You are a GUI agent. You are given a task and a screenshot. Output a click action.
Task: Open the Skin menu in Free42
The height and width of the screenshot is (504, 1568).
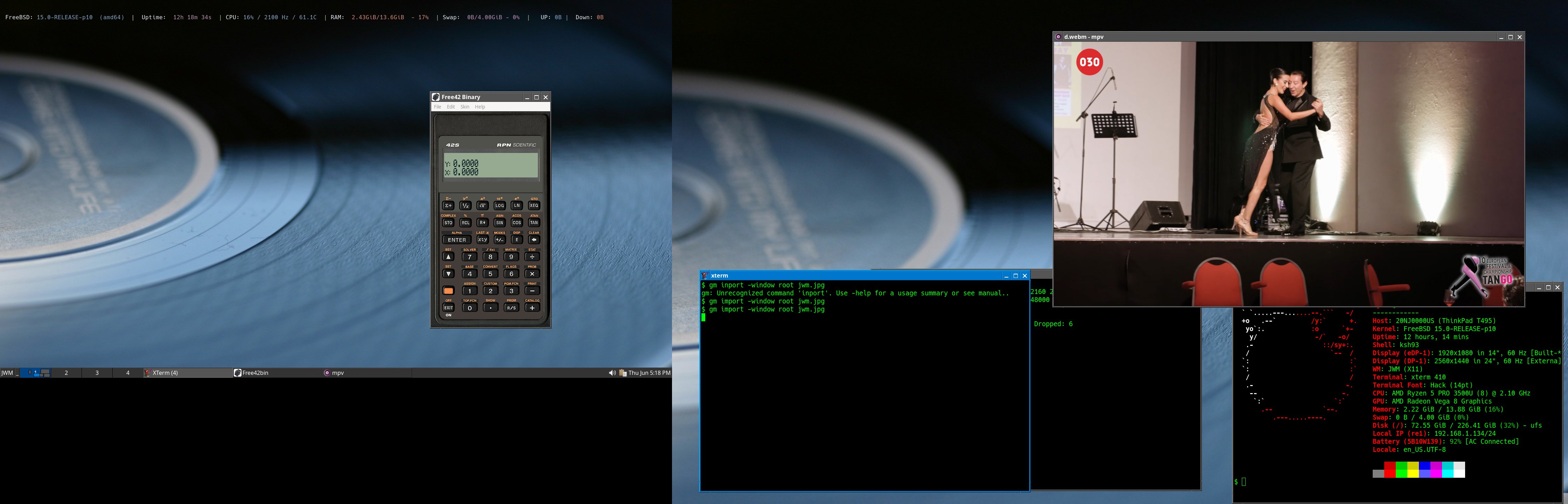point(465,107)
